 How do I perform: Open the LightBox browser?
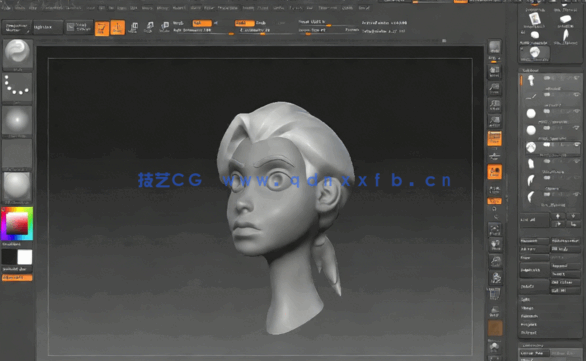click(48, 27)
